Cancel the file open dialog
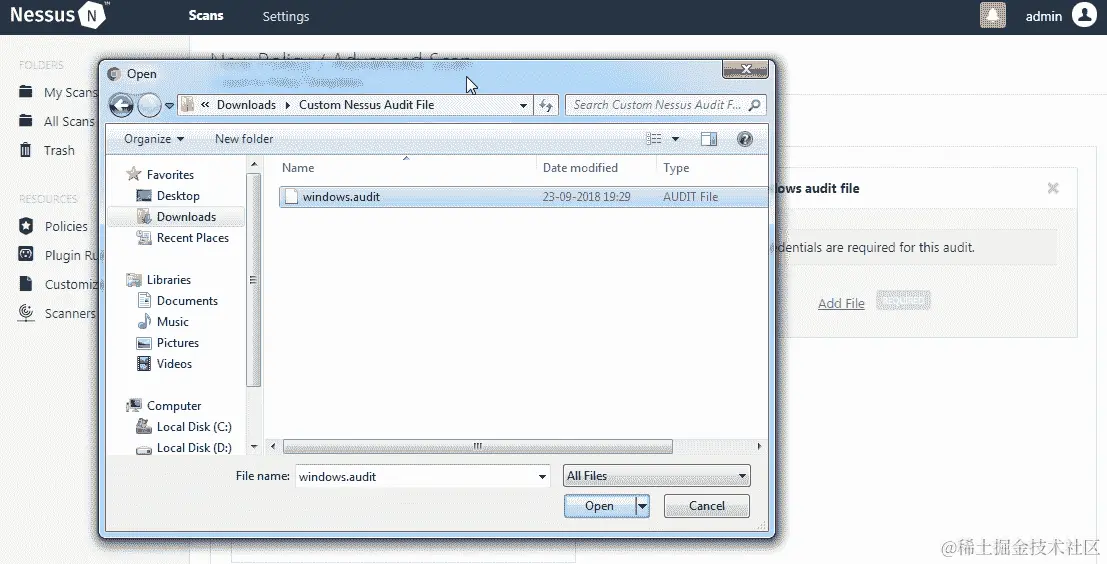Image resolution: width=1107 pixels, height=564 pixels. 707,506
